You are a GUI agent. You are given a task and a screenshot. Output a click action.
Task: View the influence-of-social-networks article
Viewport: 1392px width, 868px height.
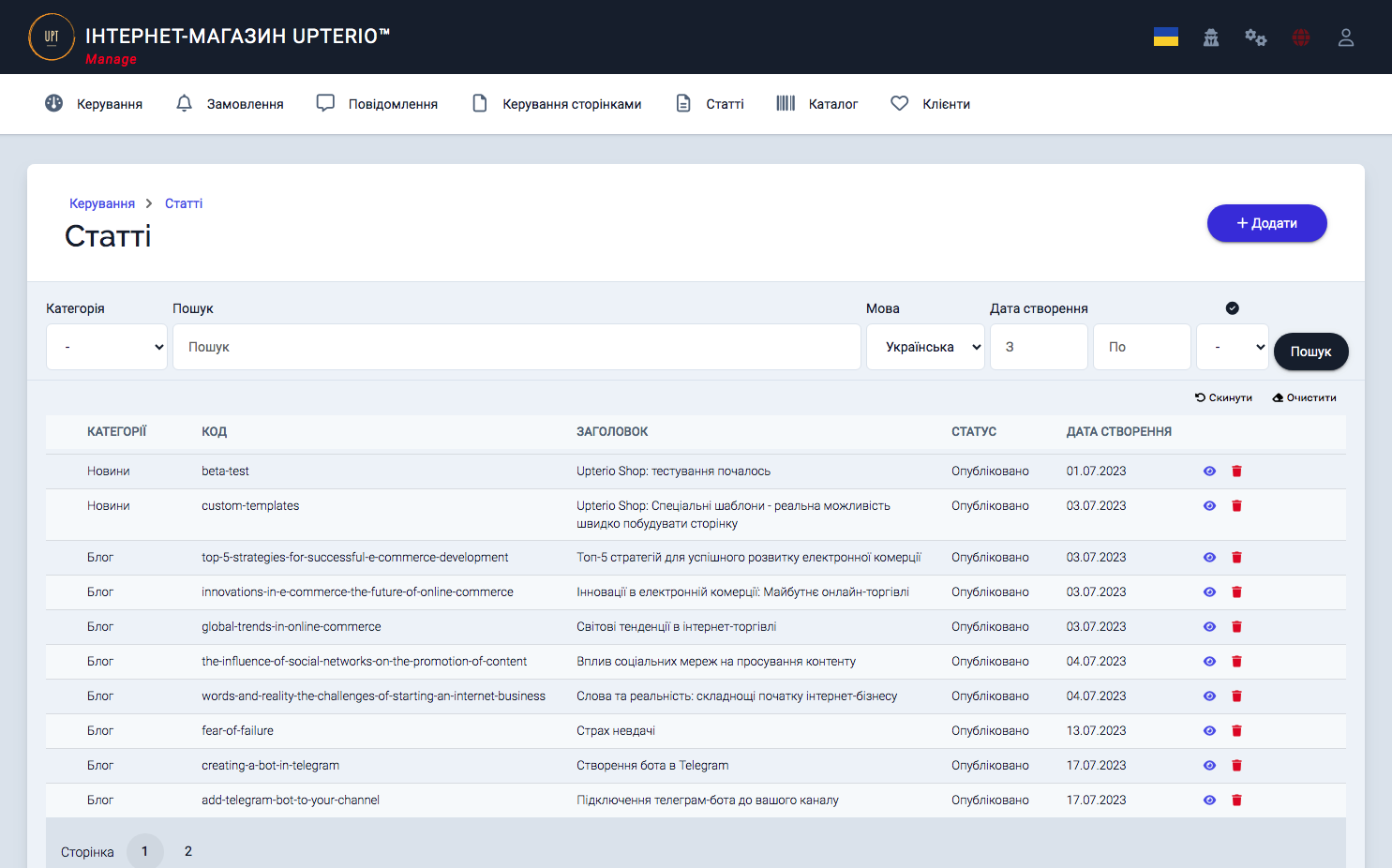point(1209,662)
